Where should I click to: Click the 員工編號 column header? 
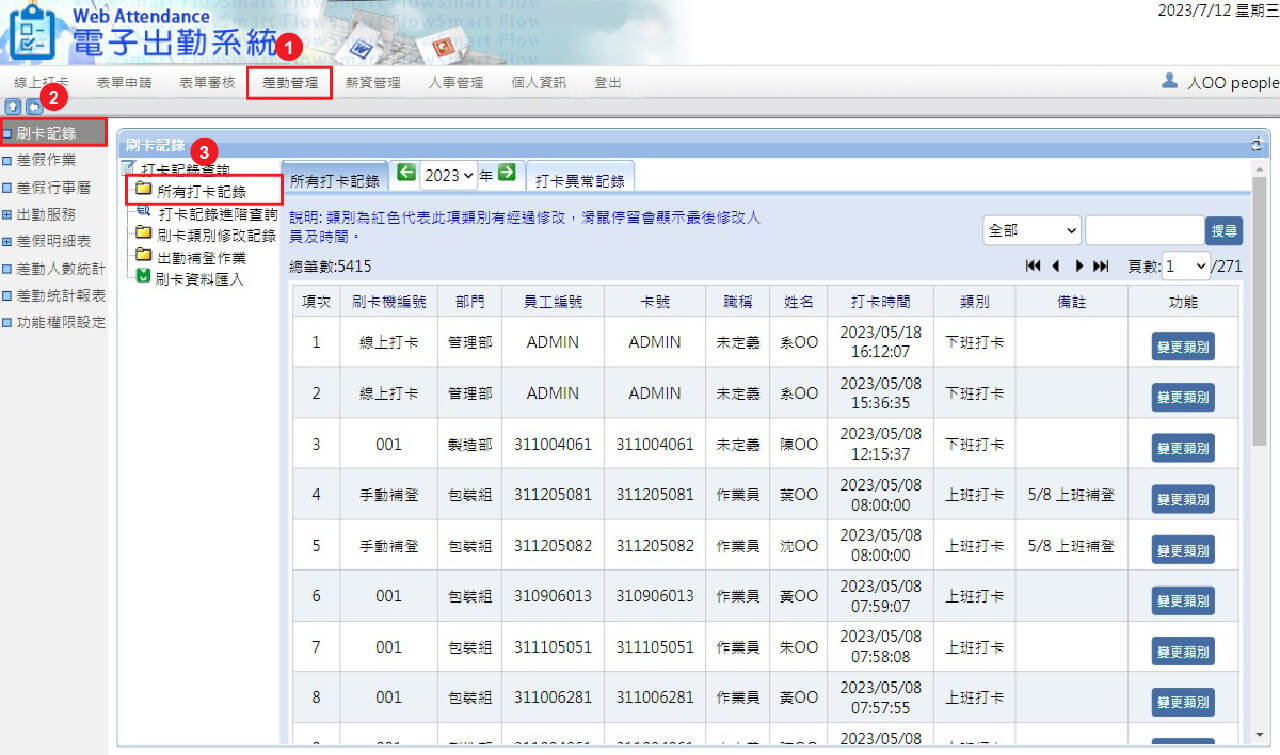click(x=552, y=301)
